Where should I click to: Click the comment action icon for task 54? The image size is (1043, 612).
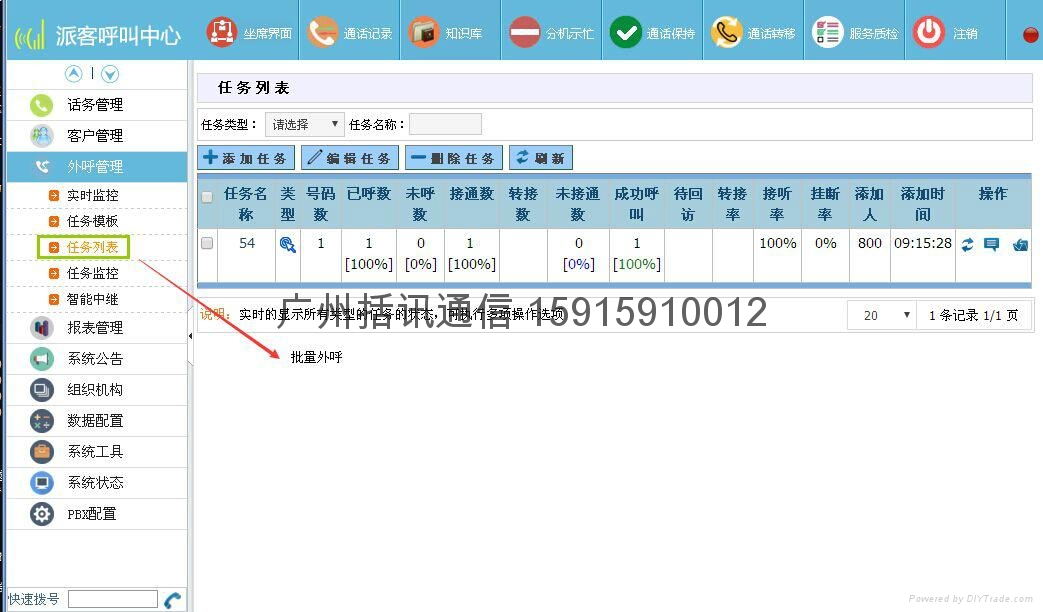(991, 245)
